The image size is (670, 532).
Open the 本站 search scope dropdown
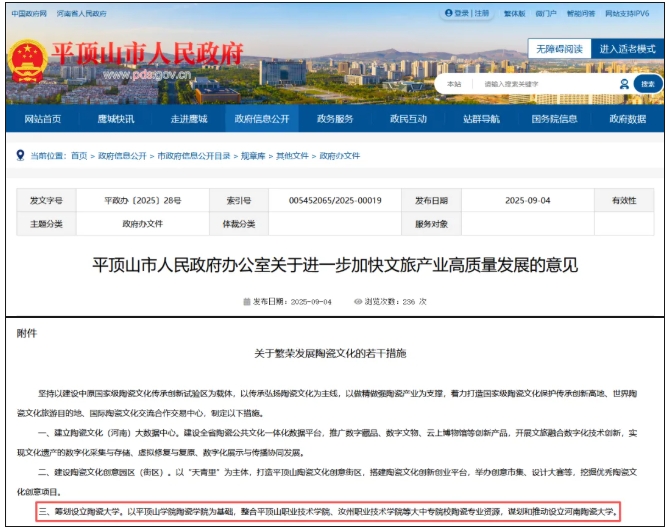coord(456,84)
